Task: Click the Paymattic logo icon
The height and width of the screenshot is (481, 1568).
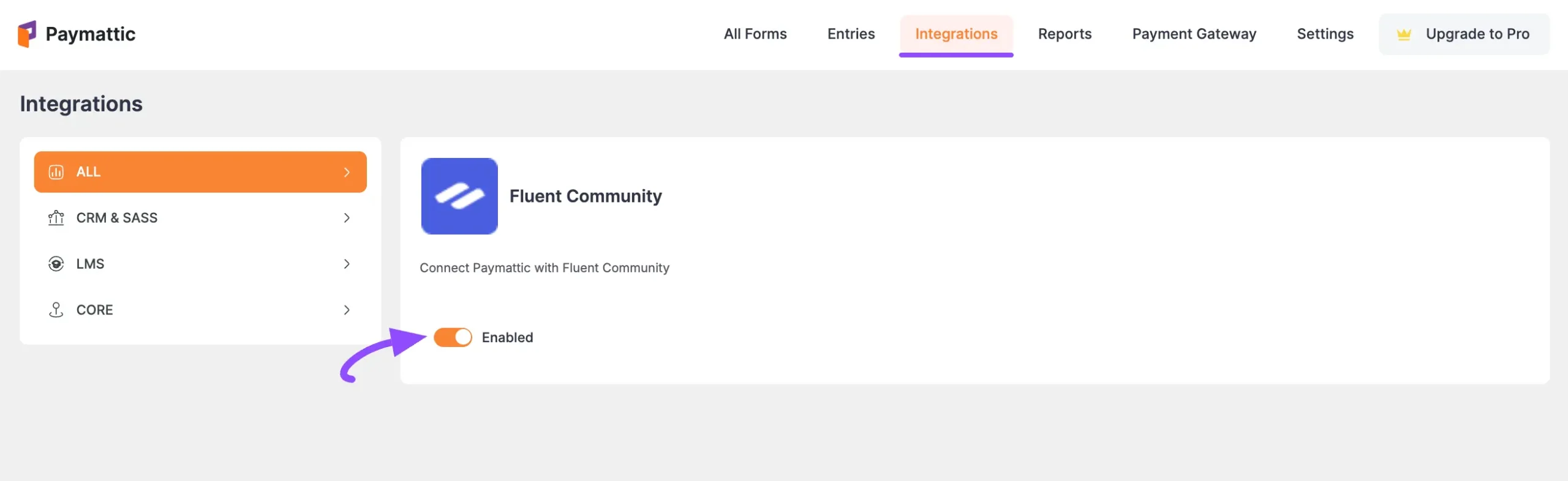Action: click(x=27, y=34)
